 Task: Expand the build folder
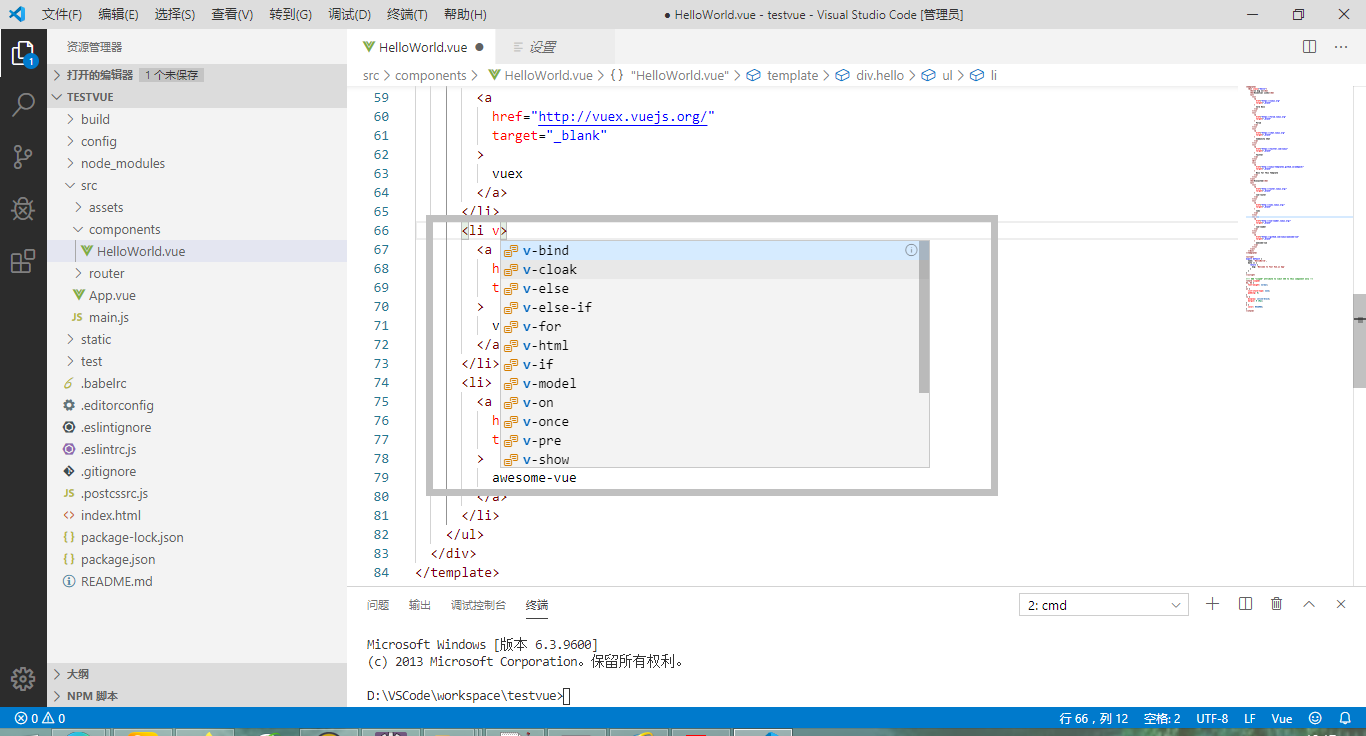point(197,119)
